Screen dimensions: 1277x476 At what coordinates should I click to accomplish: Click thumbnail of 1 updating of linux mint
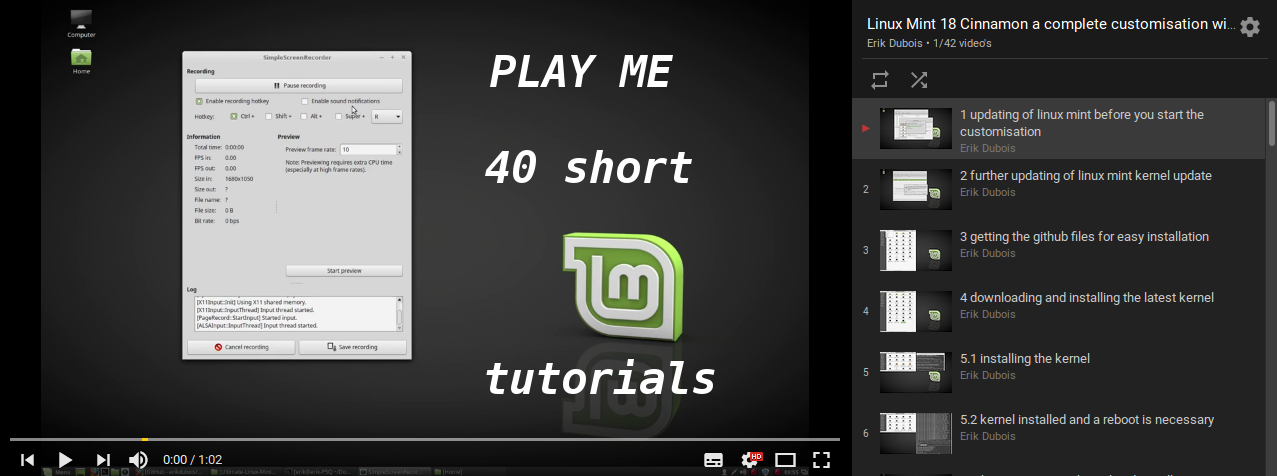pos(916,128)
